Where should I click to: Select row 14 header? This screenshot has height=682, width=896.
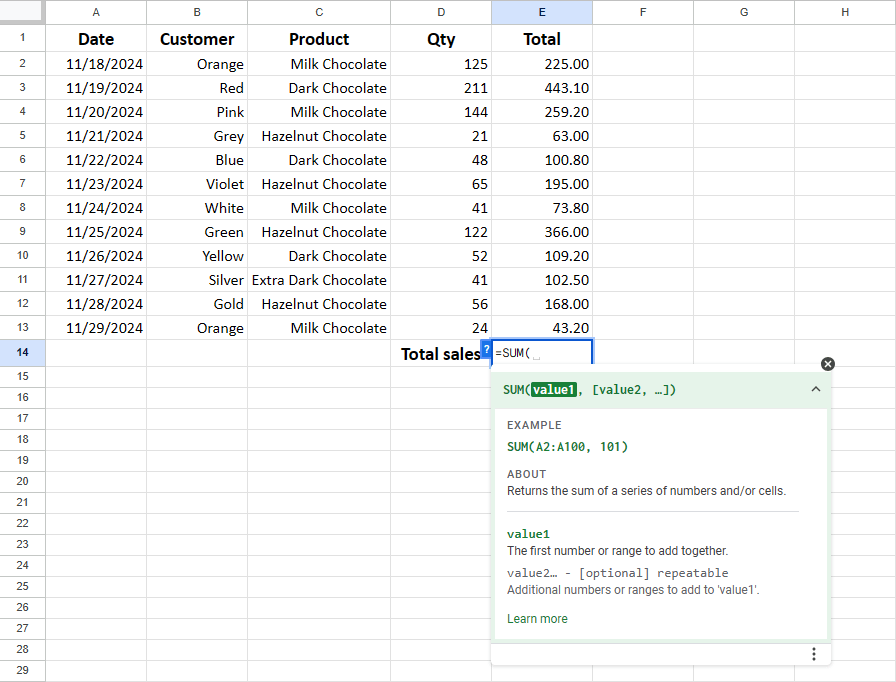pyautogui.click(x=22, y=352)
